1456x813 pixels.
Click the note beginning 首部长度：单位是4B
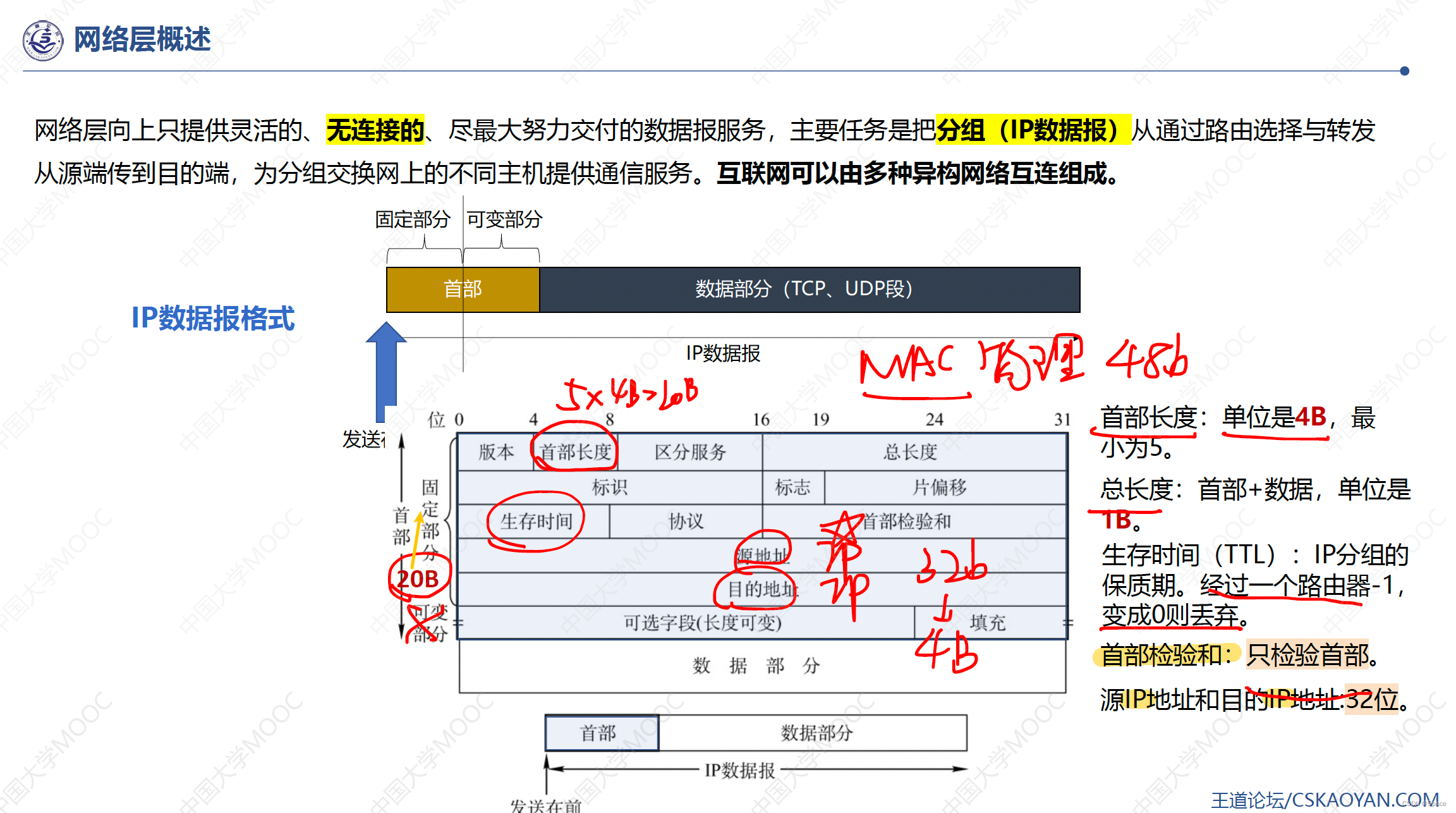(x=1237, y=432)
